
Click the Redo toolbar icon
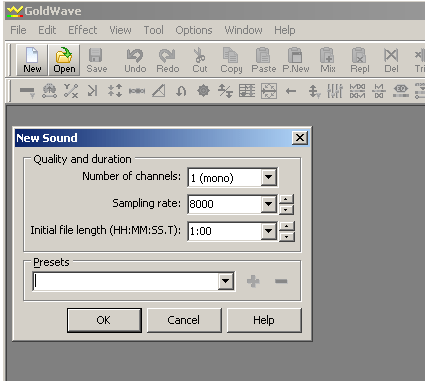[167, 60]
